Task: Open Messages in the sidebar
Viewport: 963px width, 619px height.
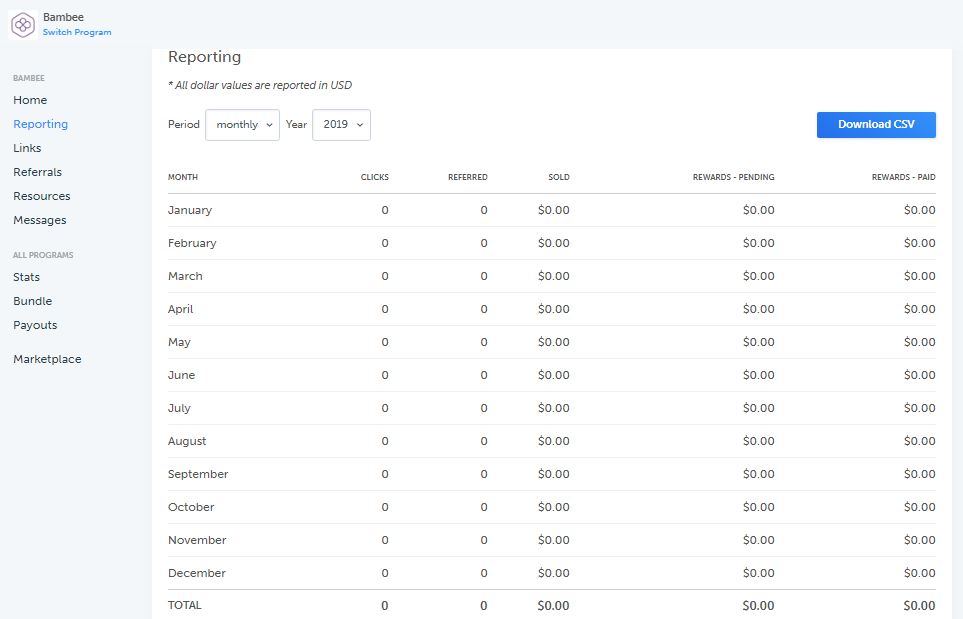Action: pos(39,220)
